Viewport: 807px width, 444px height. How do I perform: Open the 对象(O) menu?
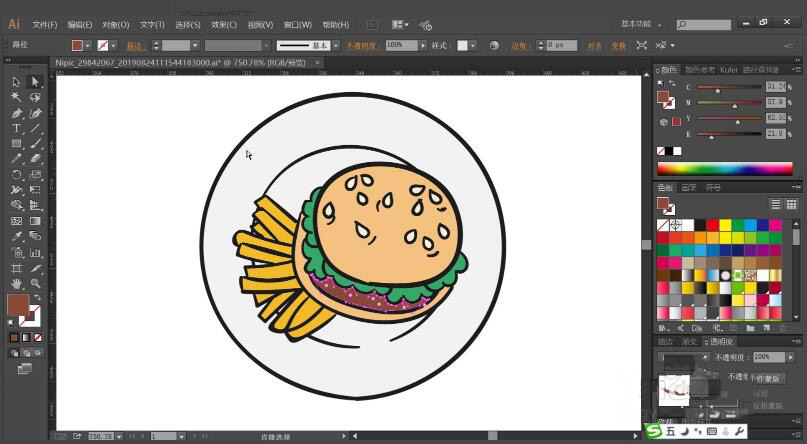click(115, 25)
